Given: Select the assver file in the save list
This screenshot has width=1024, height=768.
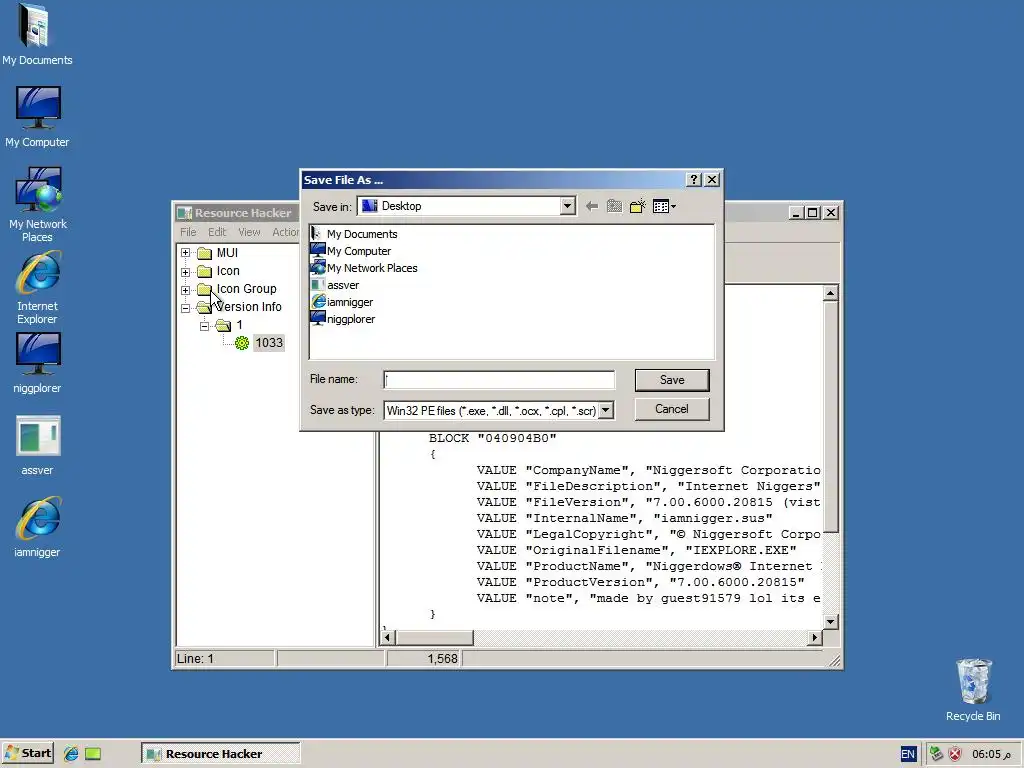Looking at the screenshot, I should tap(335, 285).
